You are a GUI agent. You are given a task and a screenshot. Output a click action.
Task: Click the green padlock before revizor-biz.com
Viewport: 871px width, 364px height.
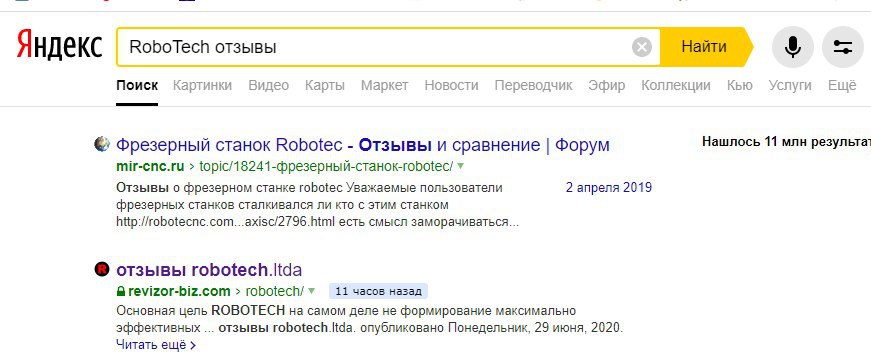tap(121, 291)
